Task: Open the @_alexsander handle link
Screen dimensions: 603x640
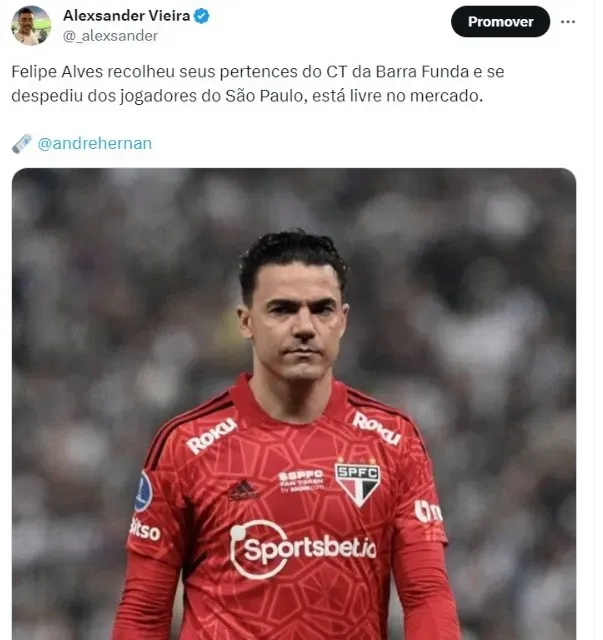Action: pyautogui.click(x=110, y=36)
